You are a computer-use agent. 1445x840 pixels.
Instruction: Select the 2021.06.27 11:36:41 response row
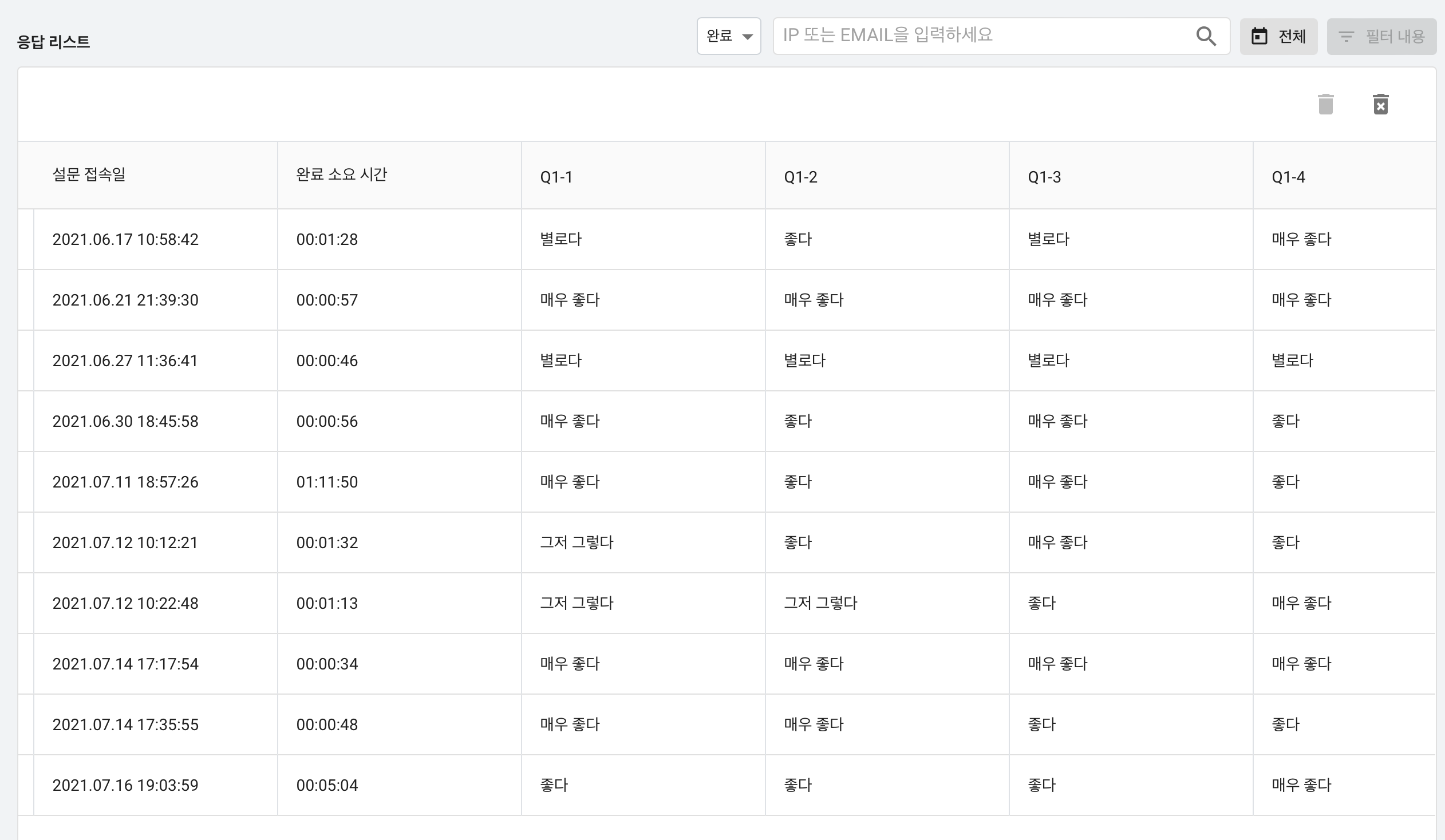pyautogui.click(x=727, y=360)
